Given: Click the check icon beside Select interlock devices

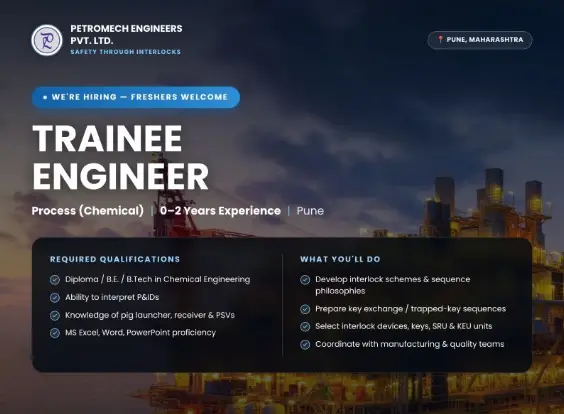Looking at the screenshot, I should (305, 327).
